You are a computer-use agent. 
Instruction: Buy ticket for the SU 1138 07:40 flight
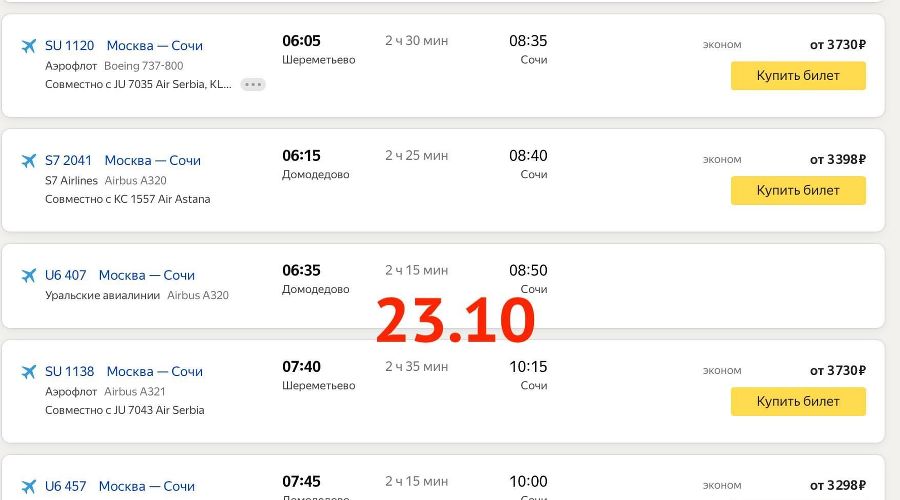[797, 402]
